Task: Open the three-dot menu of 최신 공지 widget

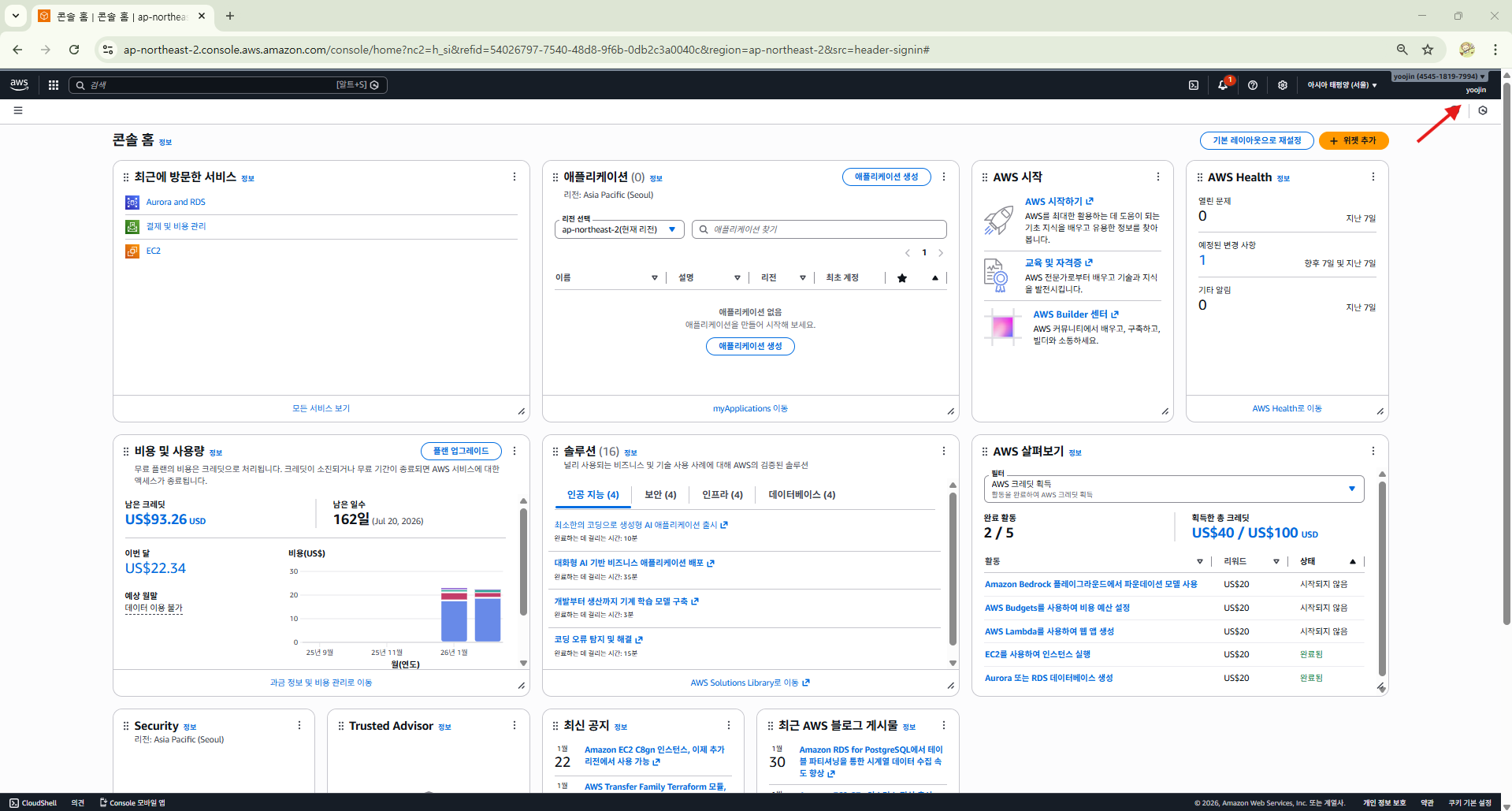Action: [729, 725]
